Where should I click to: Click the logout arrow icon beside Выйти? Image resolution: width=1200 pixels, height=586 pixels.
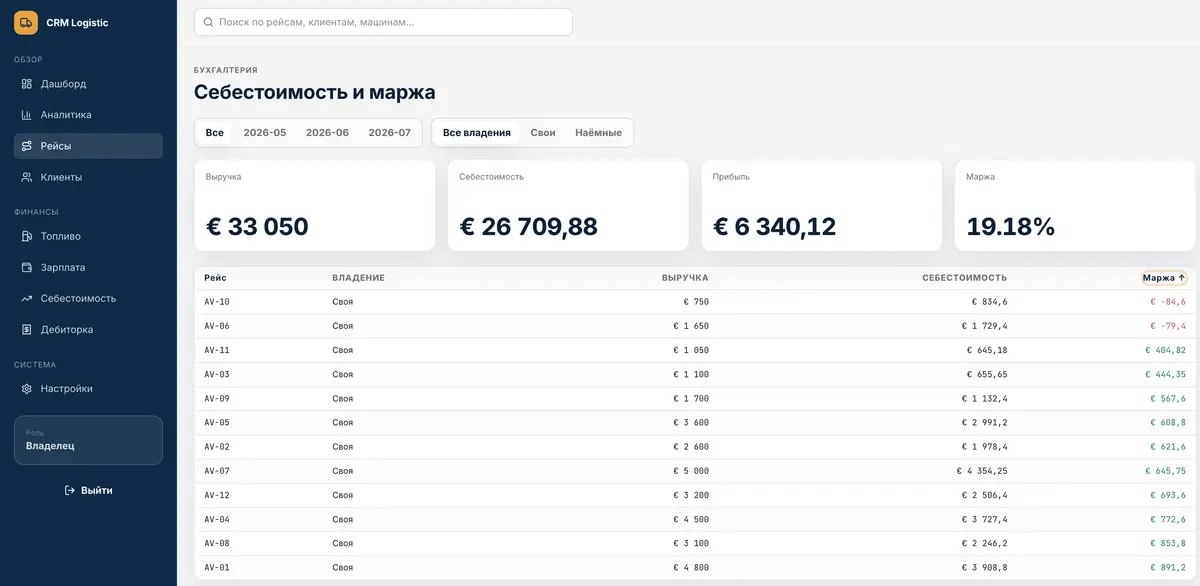point(70,490)
